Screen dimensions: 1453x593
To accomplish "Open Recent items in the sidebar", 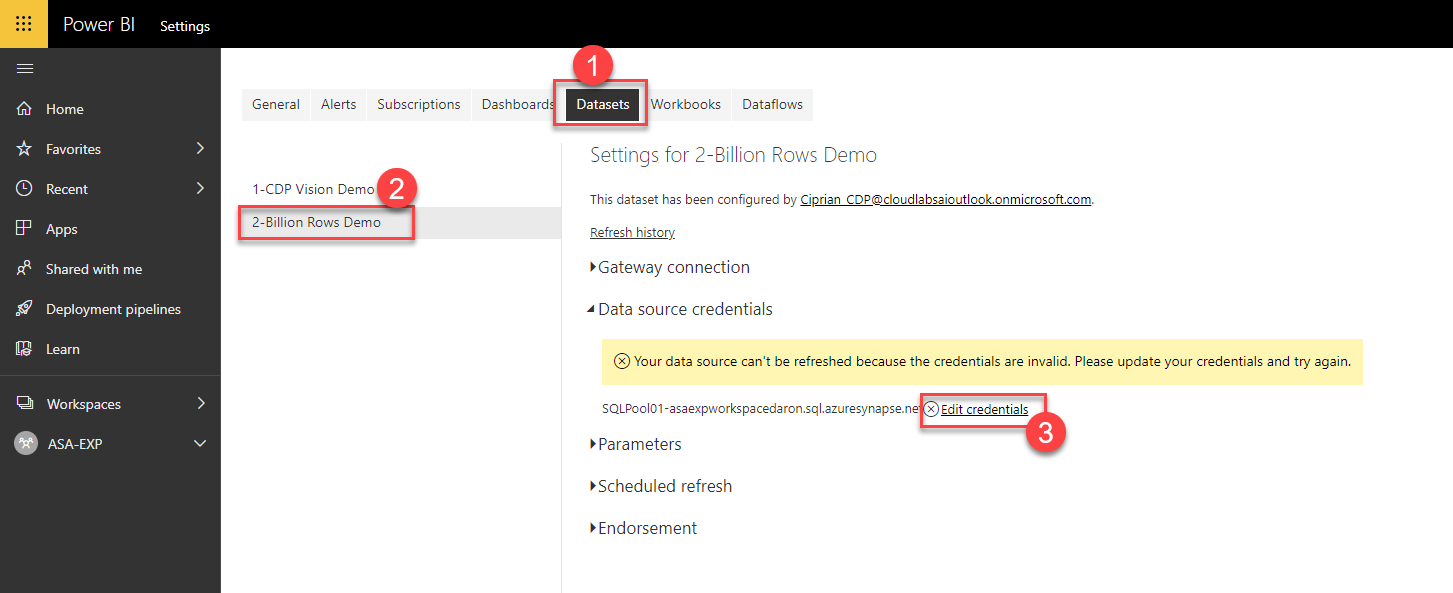I will 67,188.
